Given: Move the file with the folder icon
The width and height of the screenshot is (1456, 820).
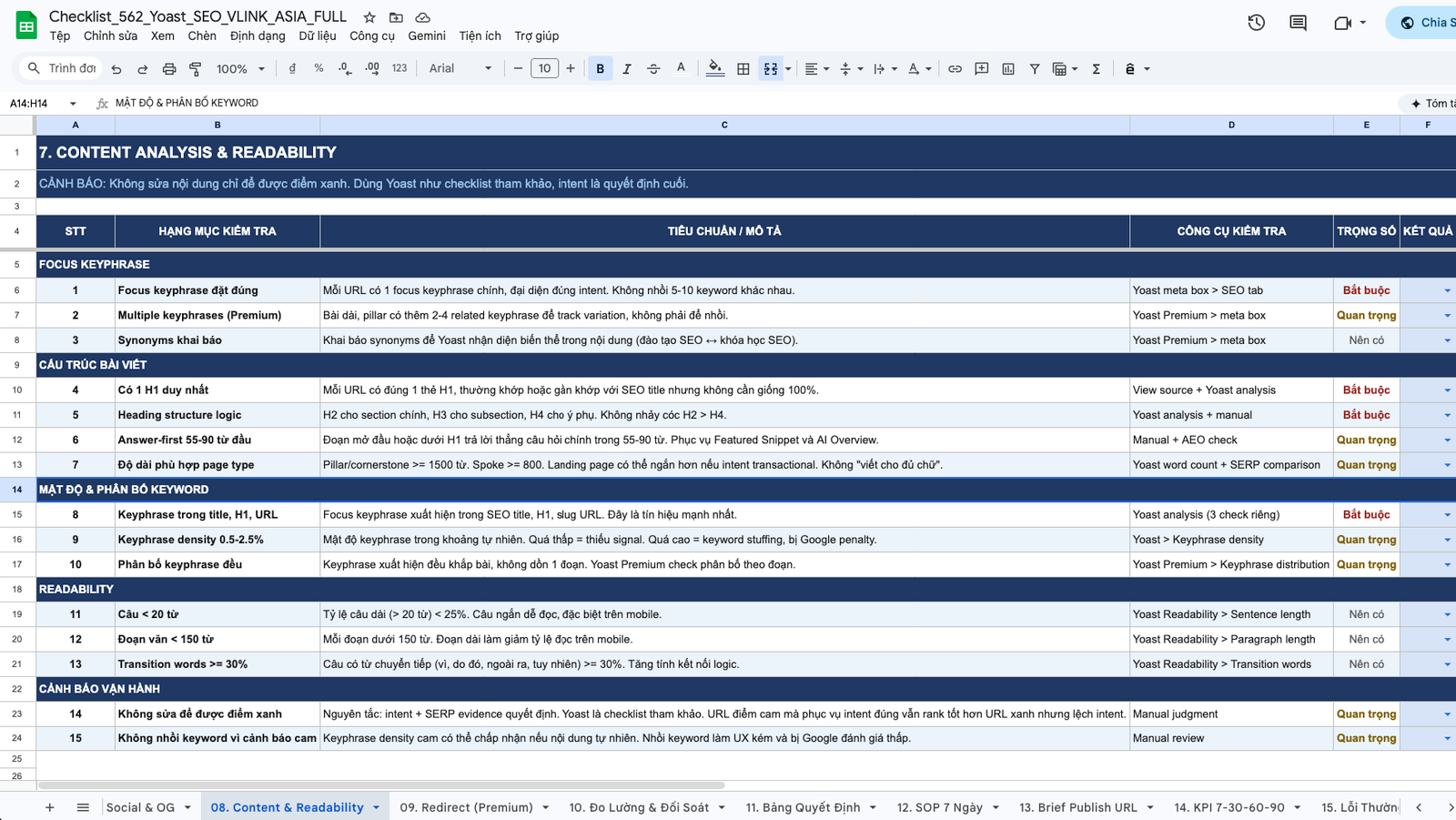Looking at the screenshot, I should 396,17.
